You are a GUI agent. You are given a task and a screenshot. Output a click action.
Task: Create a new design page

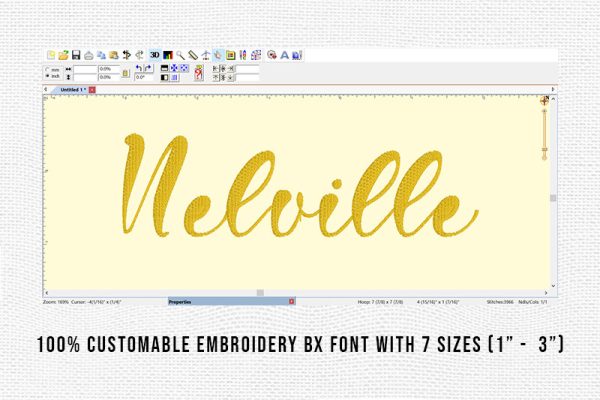pyautogui.click(x=51, y=55)
